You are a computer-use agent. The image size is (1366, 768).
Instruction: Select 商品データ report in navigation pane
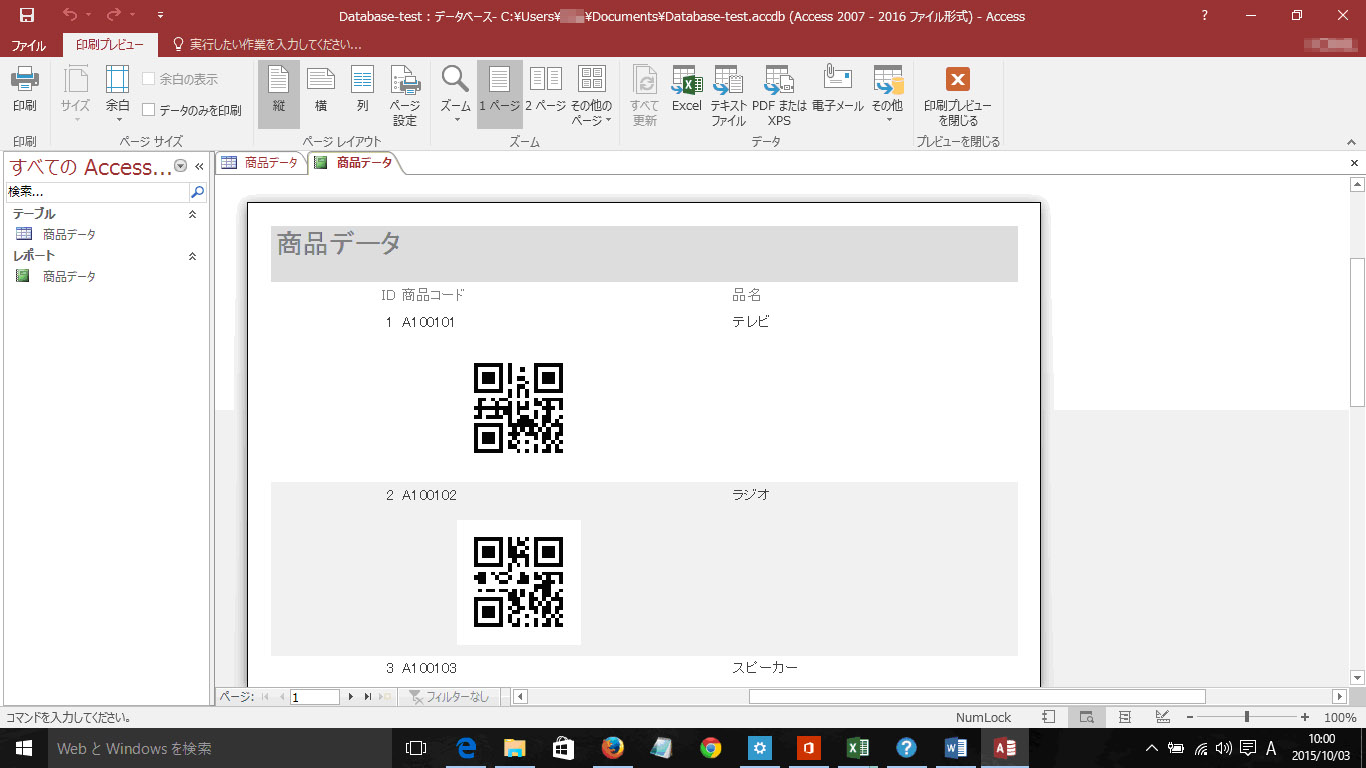[69, 276]
